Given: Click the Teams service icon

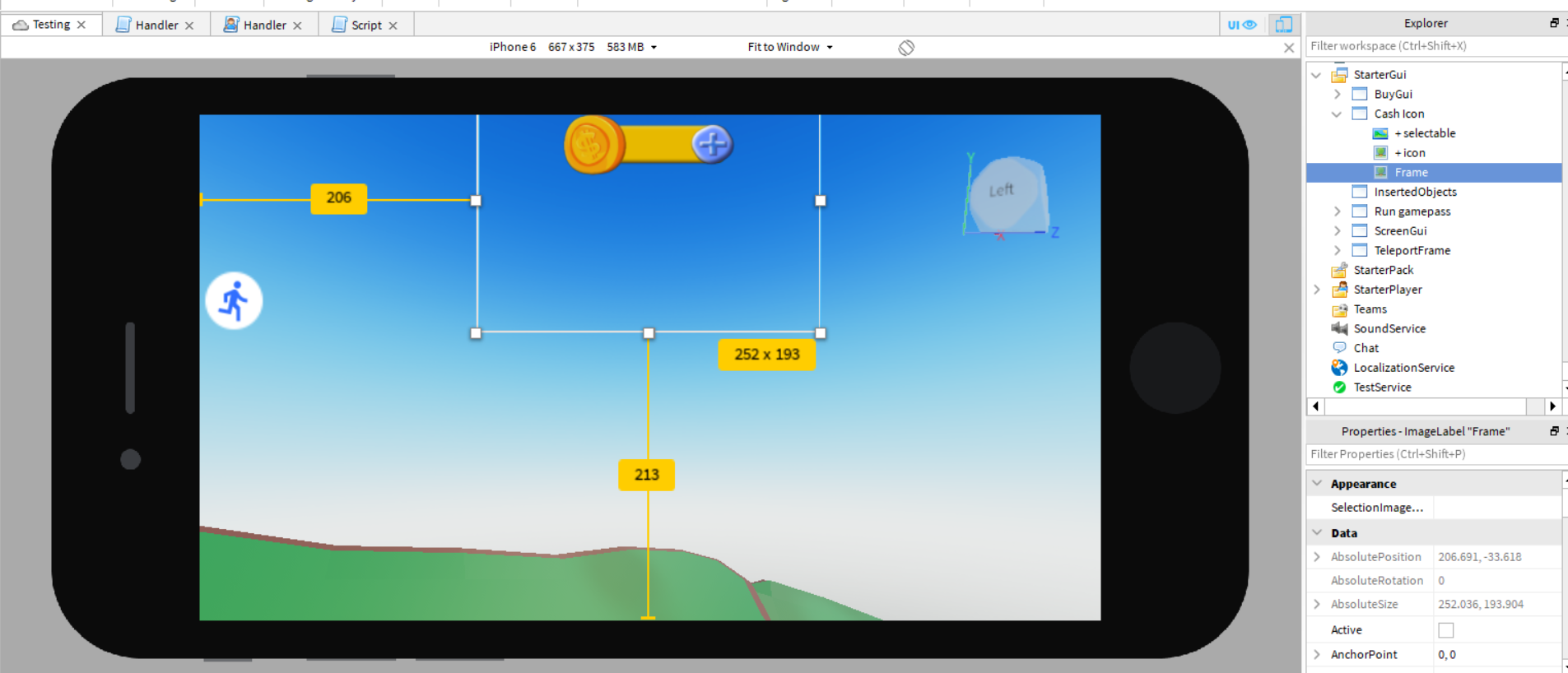Looking at the screenshot, I should click(x=1340, y=309).
